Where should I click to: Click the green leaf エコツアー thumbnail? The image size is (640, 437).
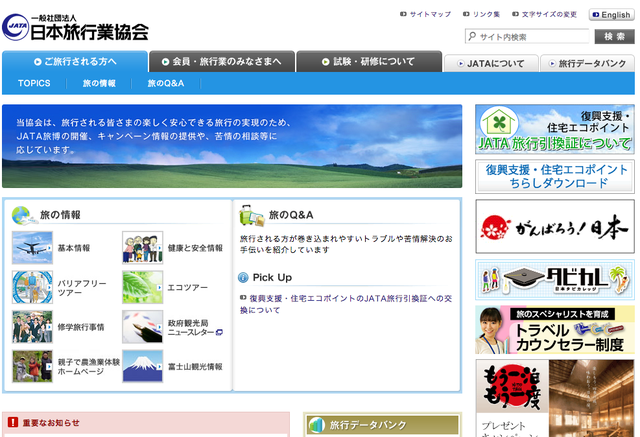tap(142, 287)
